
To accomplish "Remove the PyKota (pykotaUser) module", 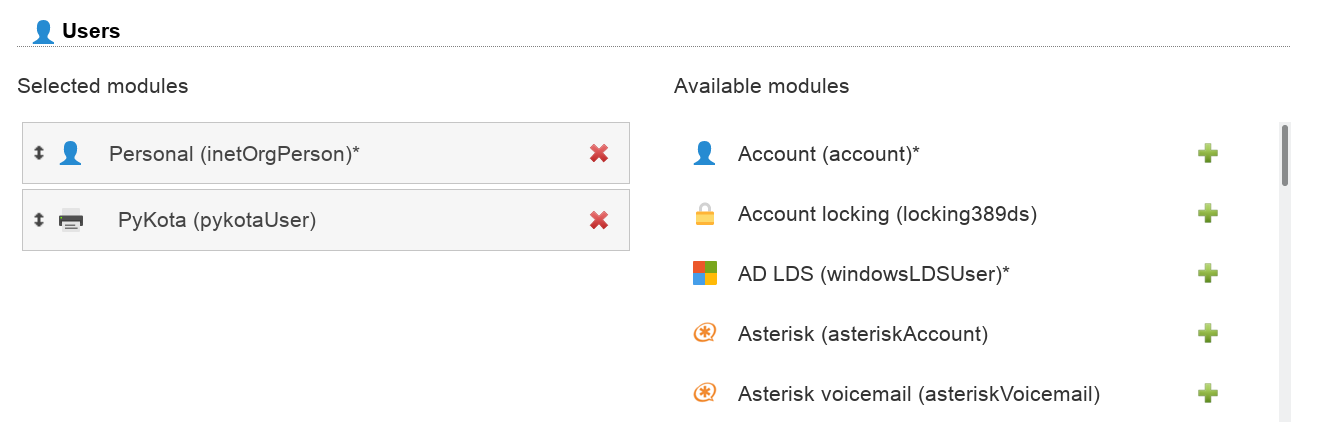I will [x=599, y=220].
